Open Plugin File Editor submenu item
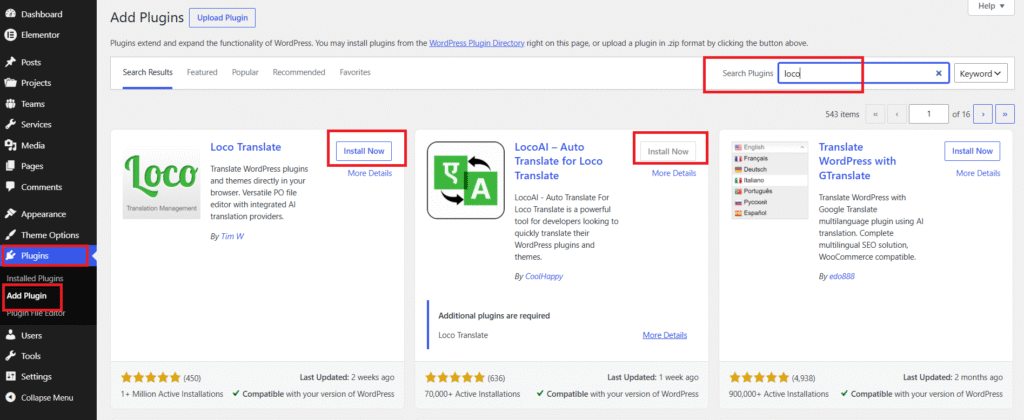 tap(36, 313)
